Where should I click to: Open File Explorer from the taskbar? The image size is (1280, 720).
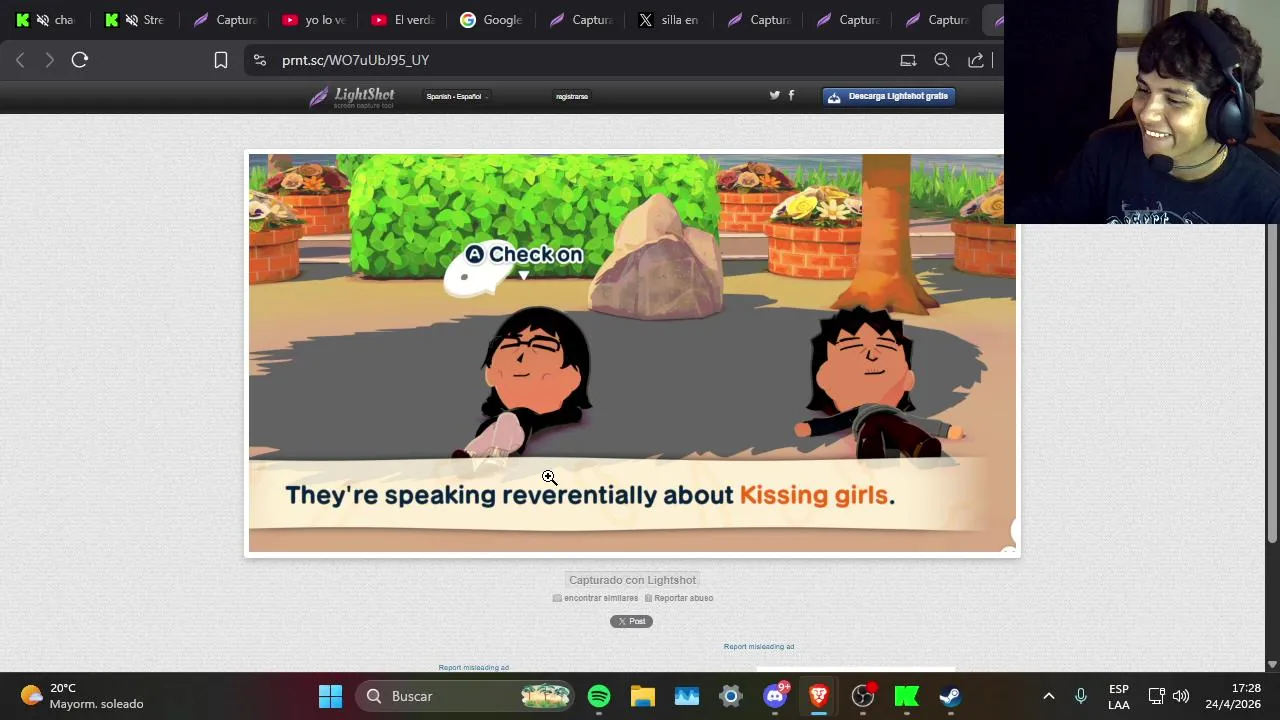pos(642,696)
